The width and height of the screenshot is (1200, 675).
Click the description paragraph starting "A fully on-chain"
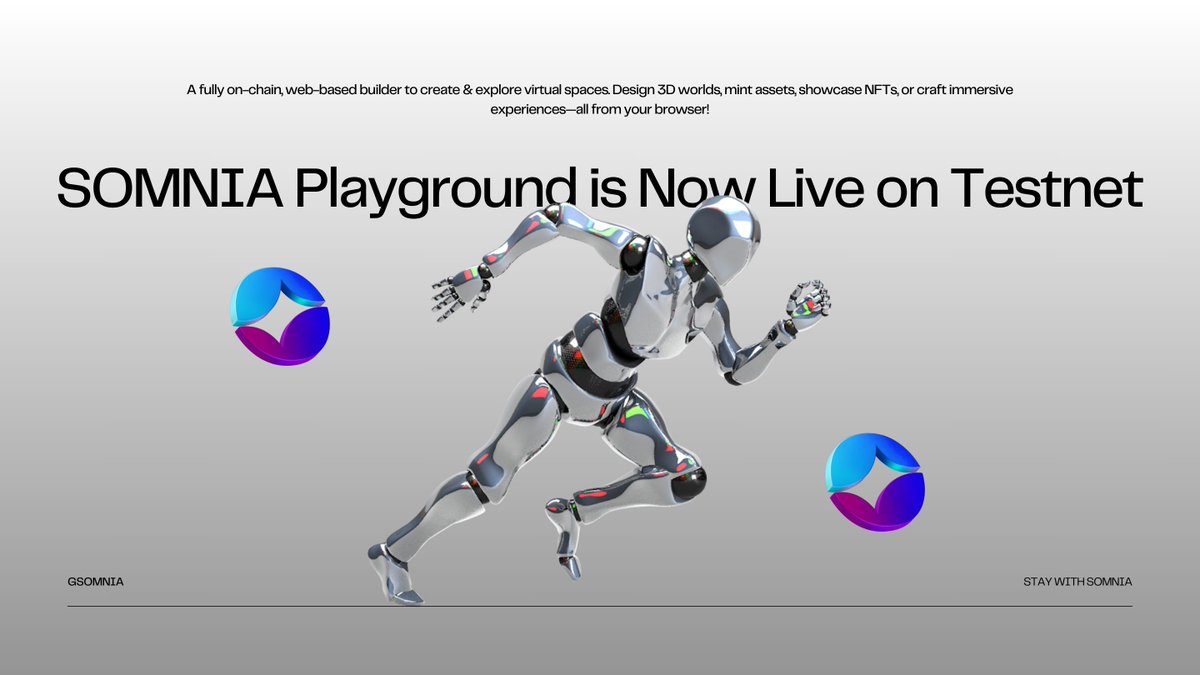[x=600, y=99]
